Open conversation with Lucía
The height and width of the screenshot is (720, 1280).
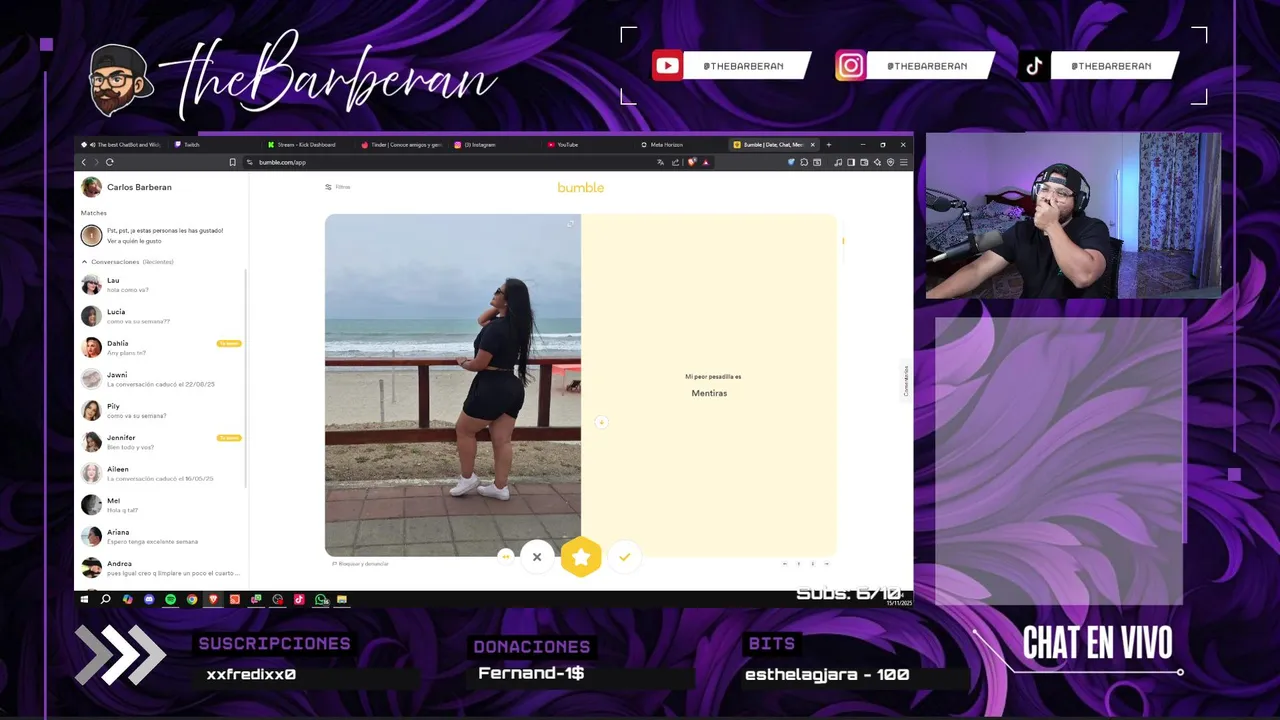click(x=161, y=316)
